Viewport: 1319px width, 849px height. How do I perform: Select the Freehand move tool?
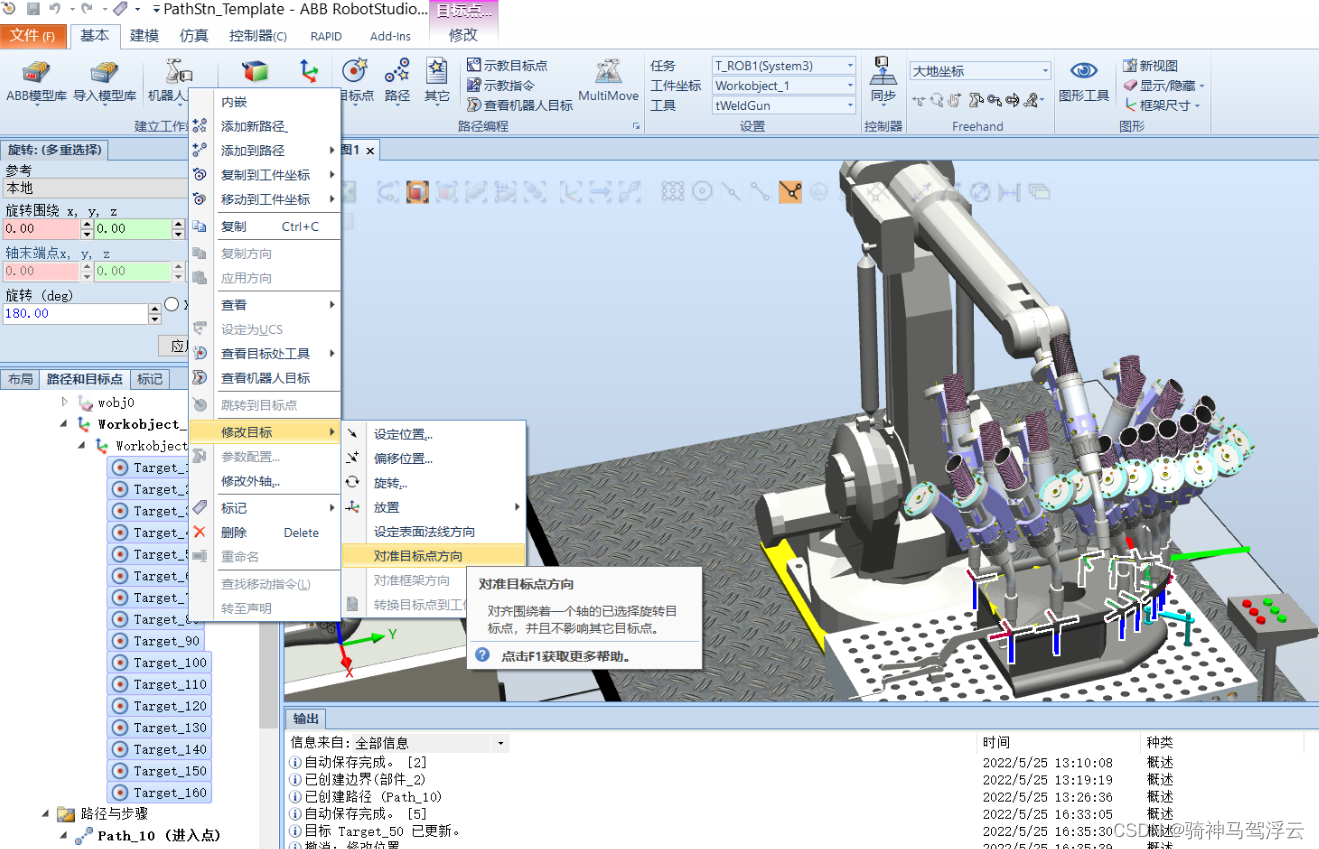tap(918, 100)
